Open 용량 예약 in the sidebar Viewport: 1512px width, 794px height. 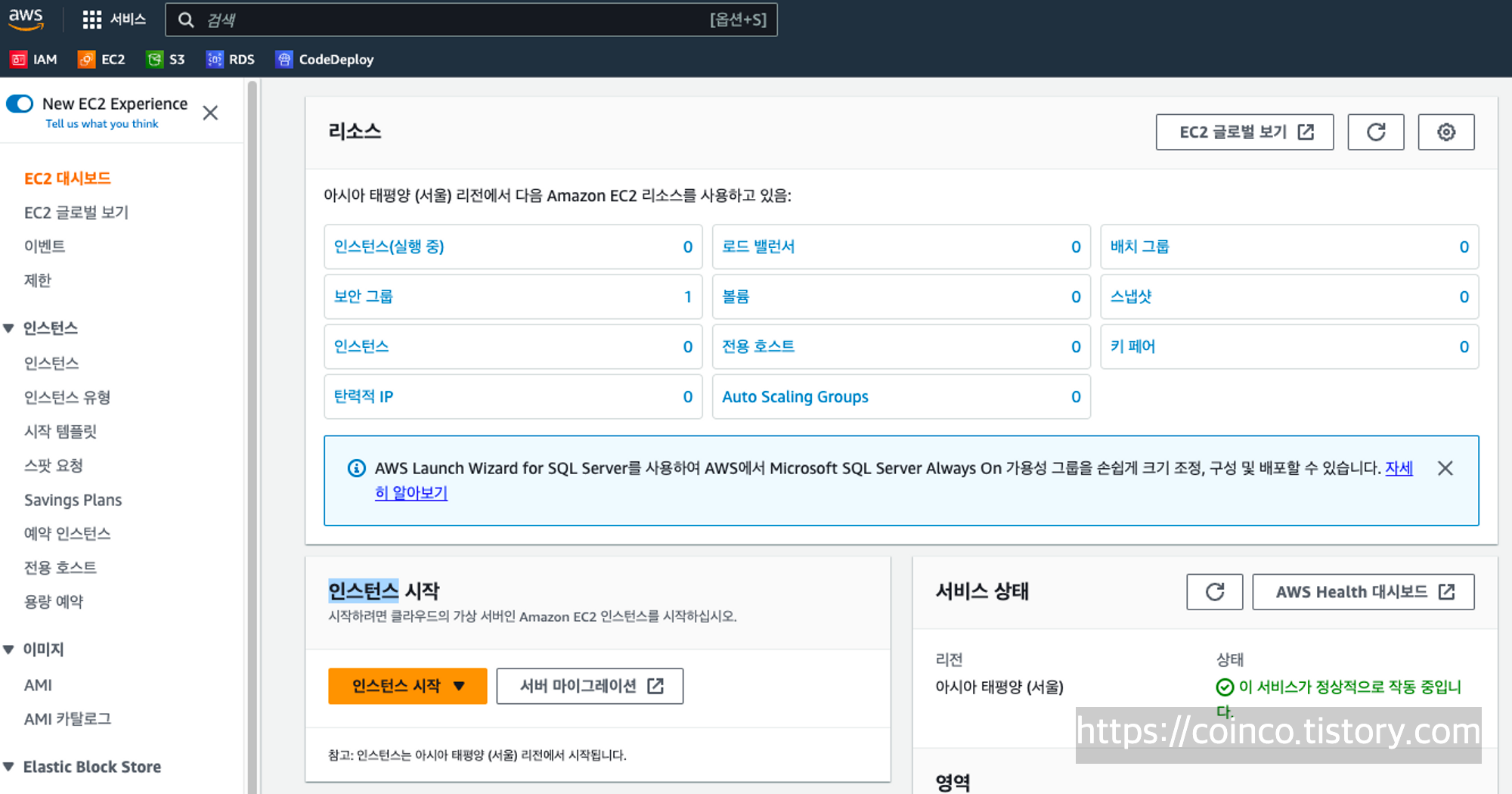click(x=54, y=602)
